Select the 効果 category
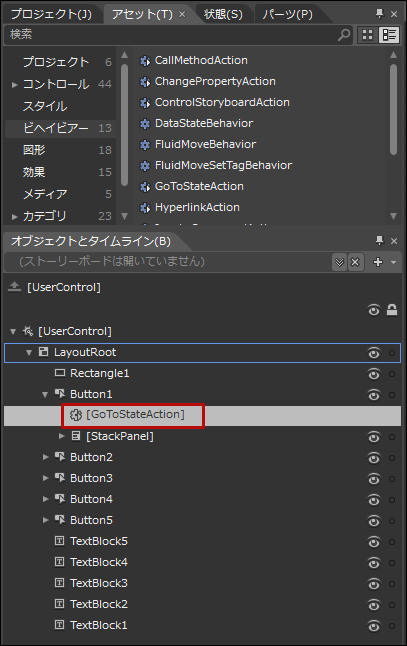Viewport: 407px width, 646px height. click(34, 172)
